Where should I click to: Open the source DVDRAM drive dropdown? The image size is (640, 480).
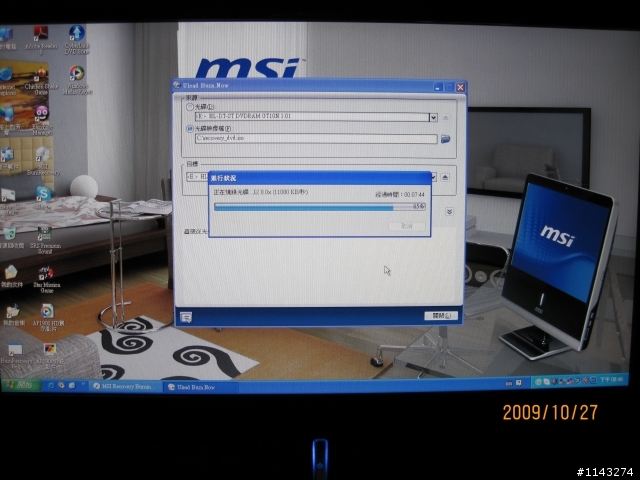tap(433, 118)
